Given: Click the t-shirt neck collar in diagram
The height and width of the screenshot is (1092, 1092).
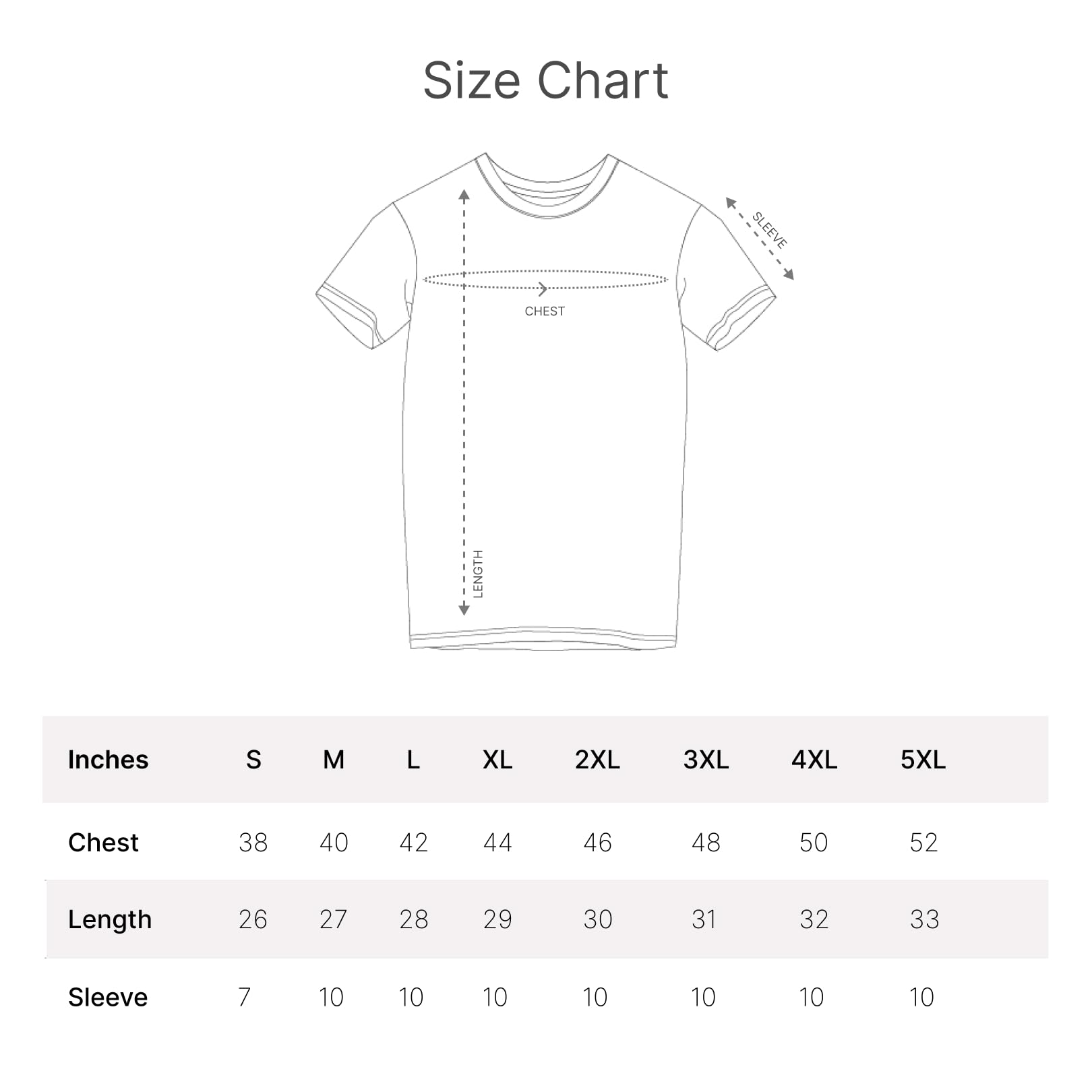Looking at the screenshot, I should [547, 194].
